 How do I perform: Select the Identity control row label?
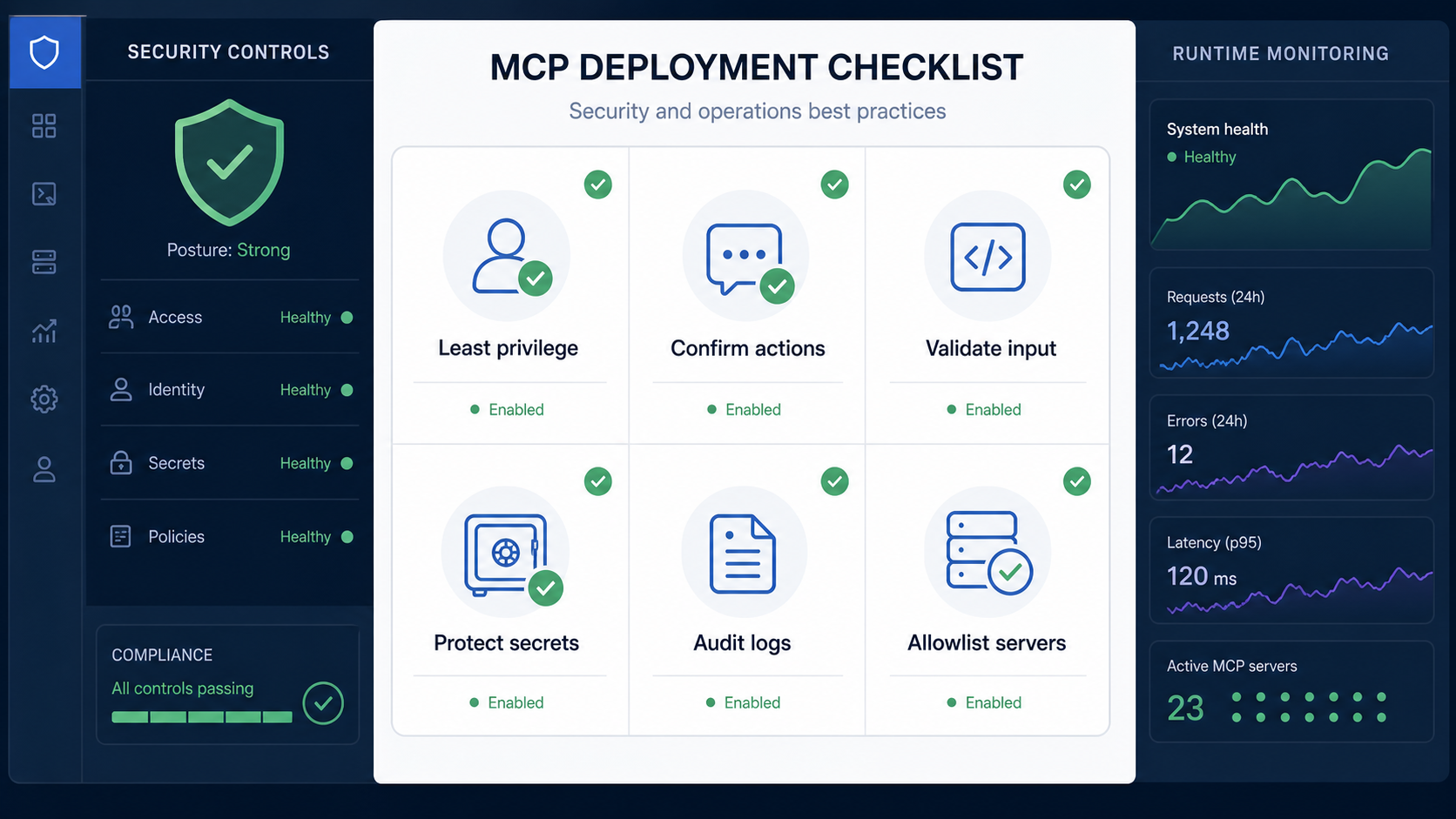click(177, 390)
